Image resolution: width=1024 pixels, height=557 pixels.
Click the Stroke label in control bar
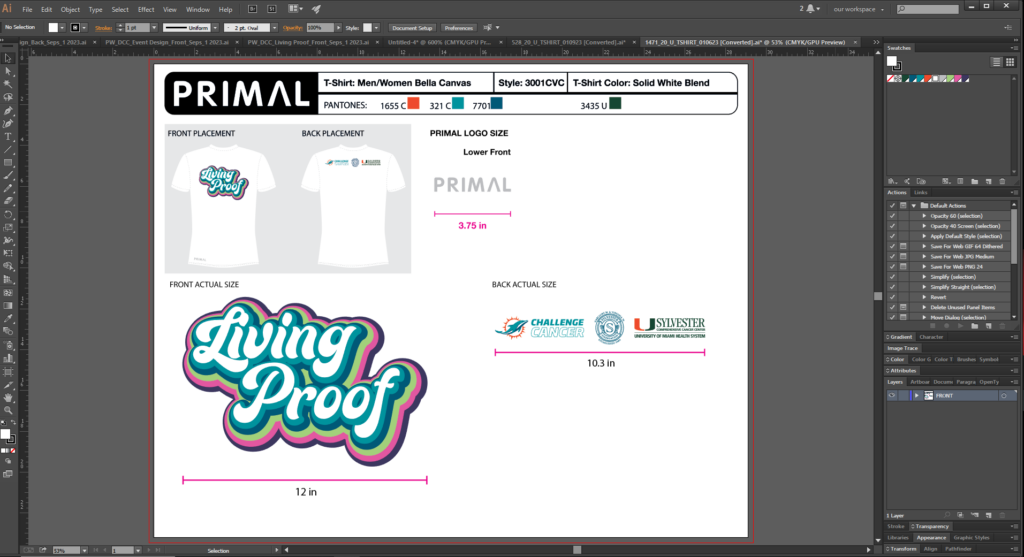[103, 28]
